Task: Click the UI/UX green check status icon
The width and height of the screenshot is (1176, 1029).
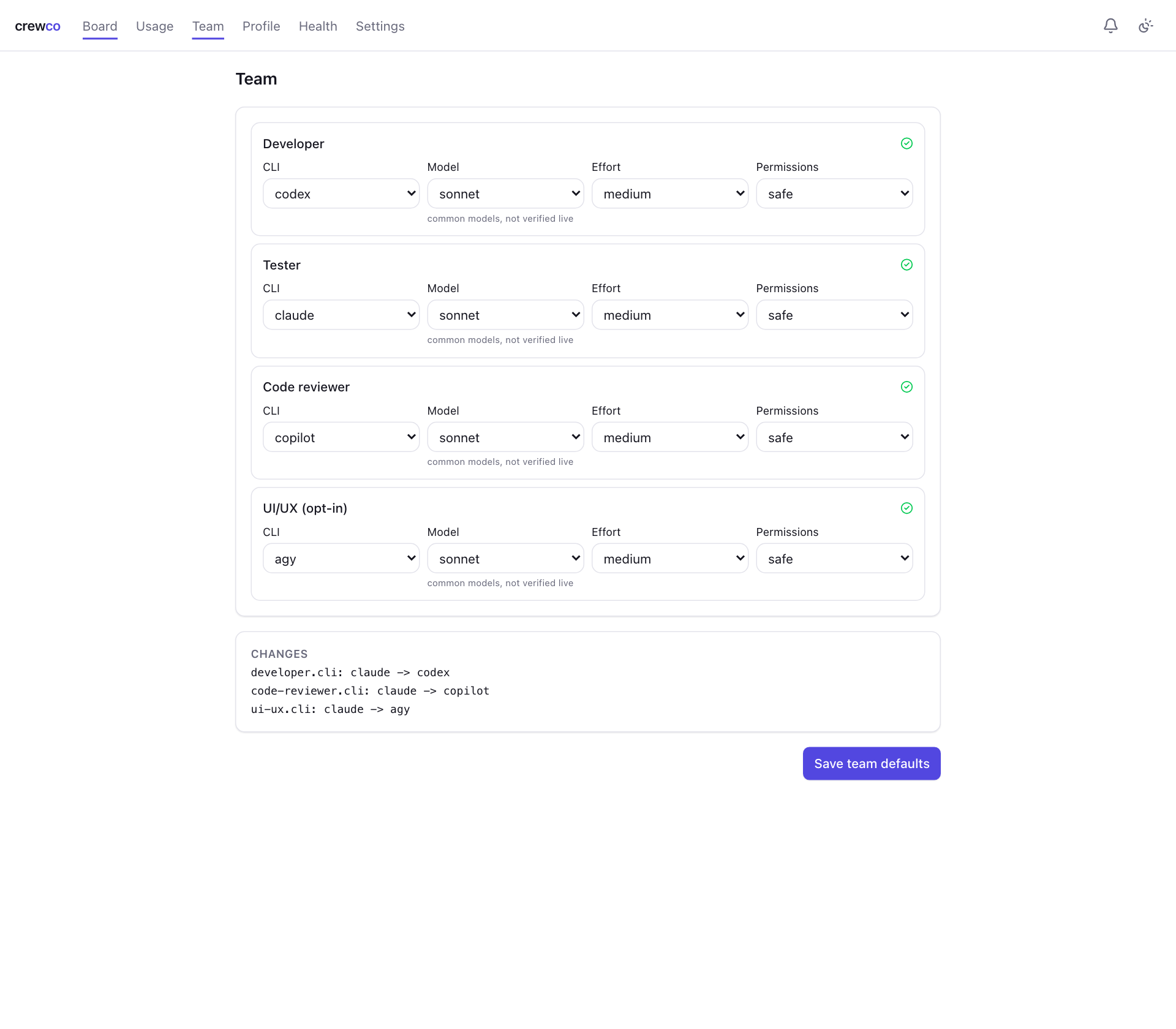Action: tap(907, 508)
